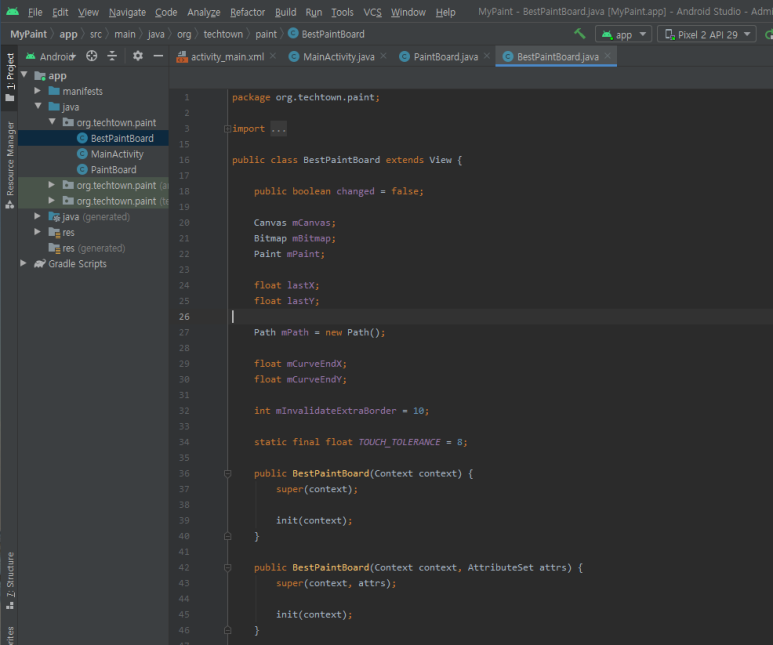The image size is (773, 645).
Task: Open the Android project view dropdown
Action: [51, 56]
